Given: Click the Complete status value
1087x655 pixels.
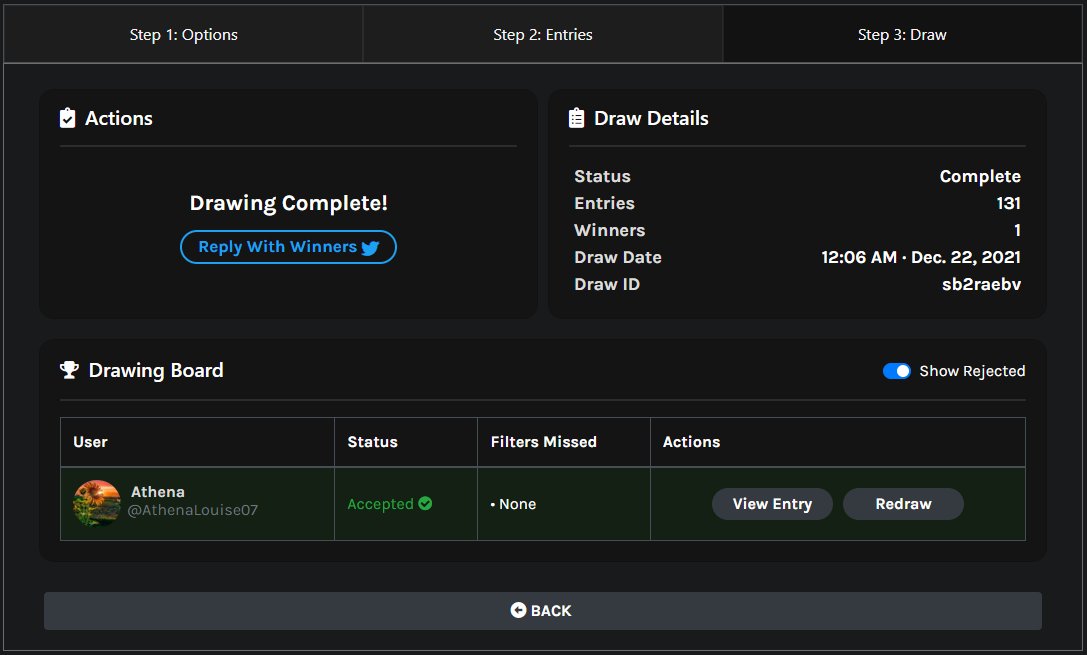Looking at the screenshot, I should coord(980,177).
